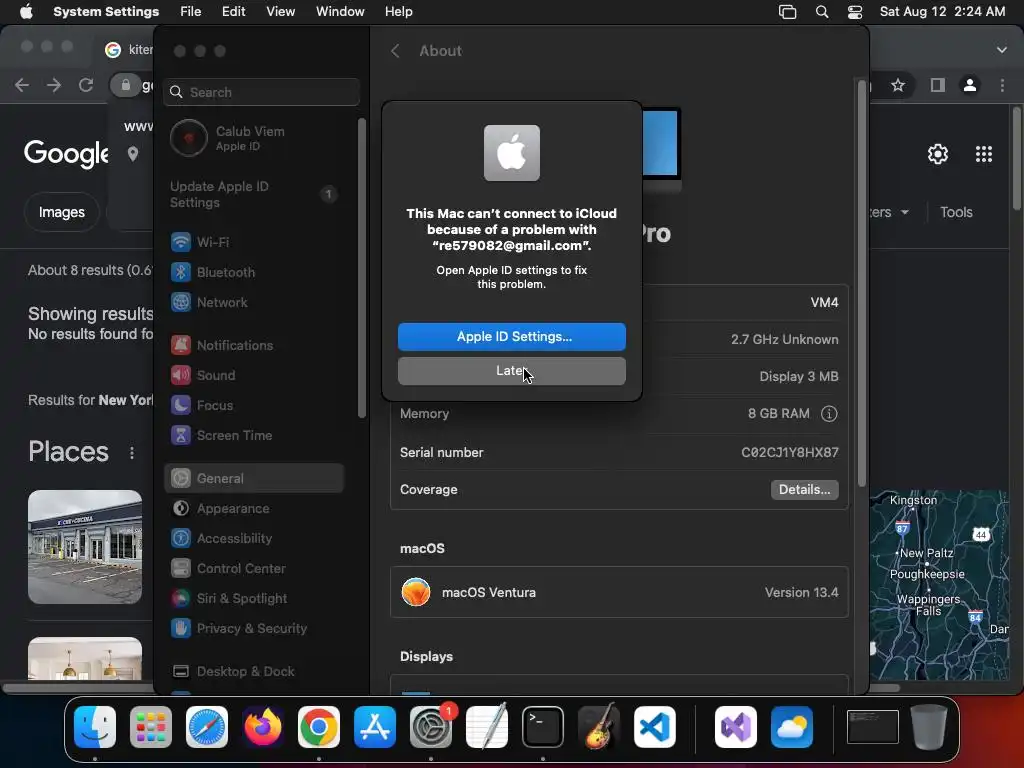Viewport: 1024px width, 768px height.
Task: Open Places more options dots
Action: tap(132, 453)
